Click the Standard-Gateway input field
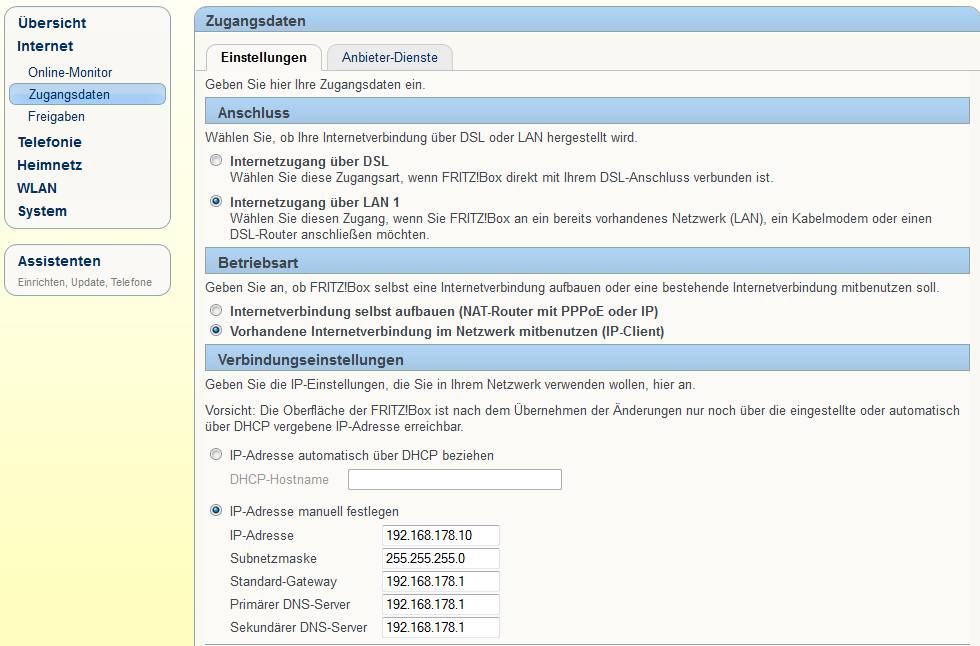 click(440, 581)
